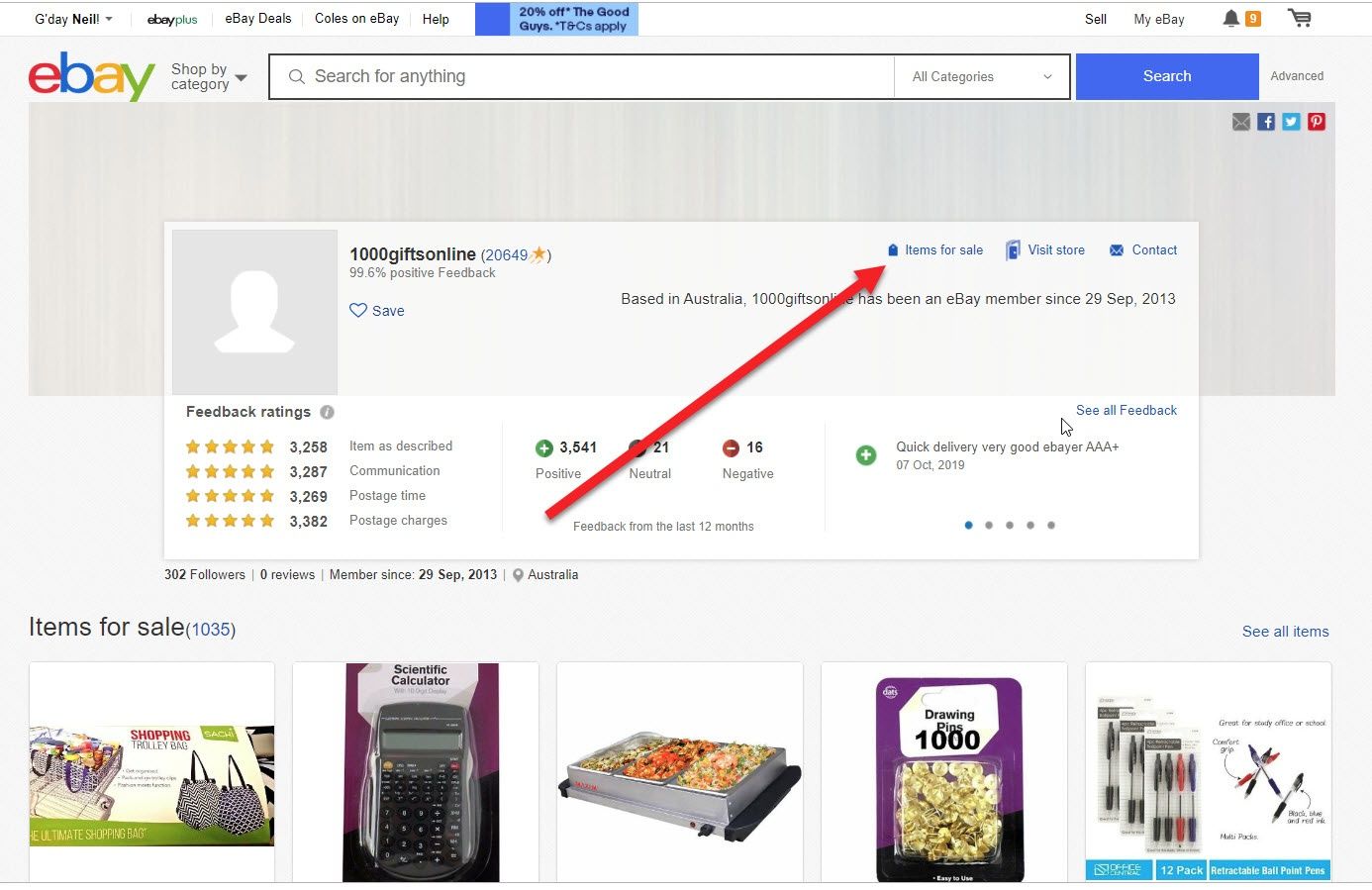This screenshot has height=890, width=1372.
Task: Open the Shopping Trolley Bag item thumbnail
Action: pyautogui.click(x=151, y=772)
